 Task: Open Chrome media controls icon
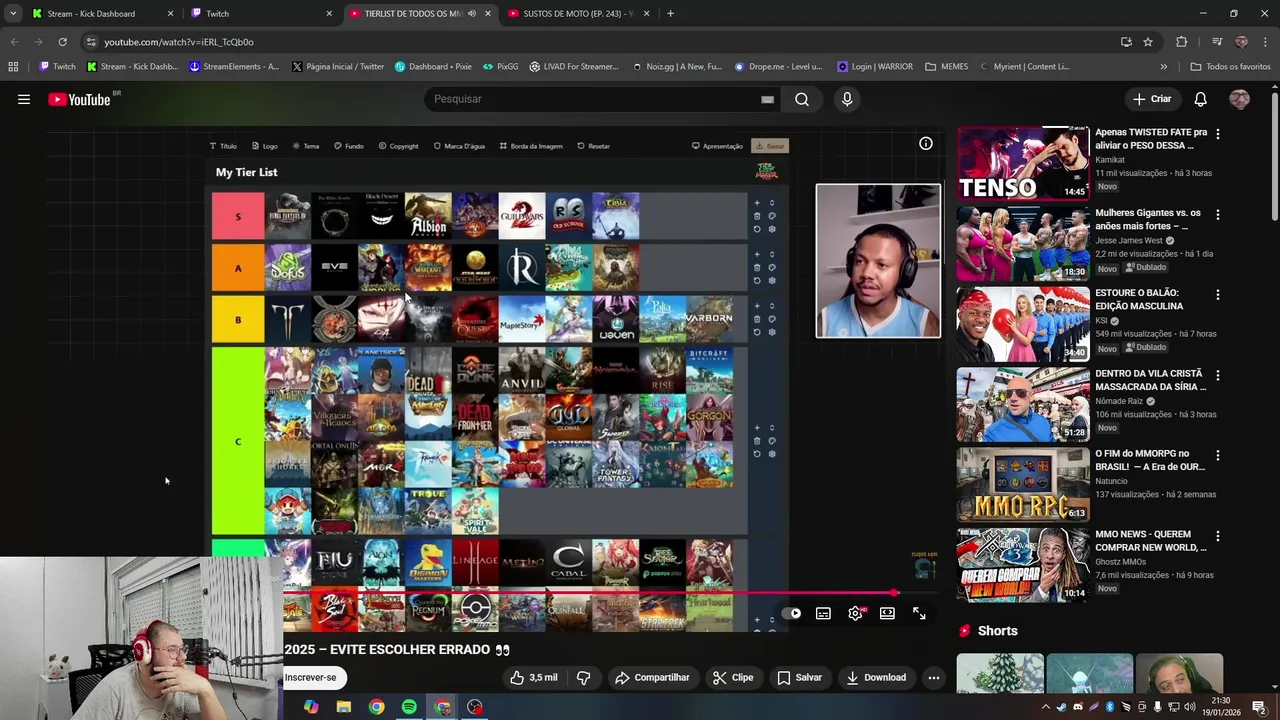point(1217,42)
